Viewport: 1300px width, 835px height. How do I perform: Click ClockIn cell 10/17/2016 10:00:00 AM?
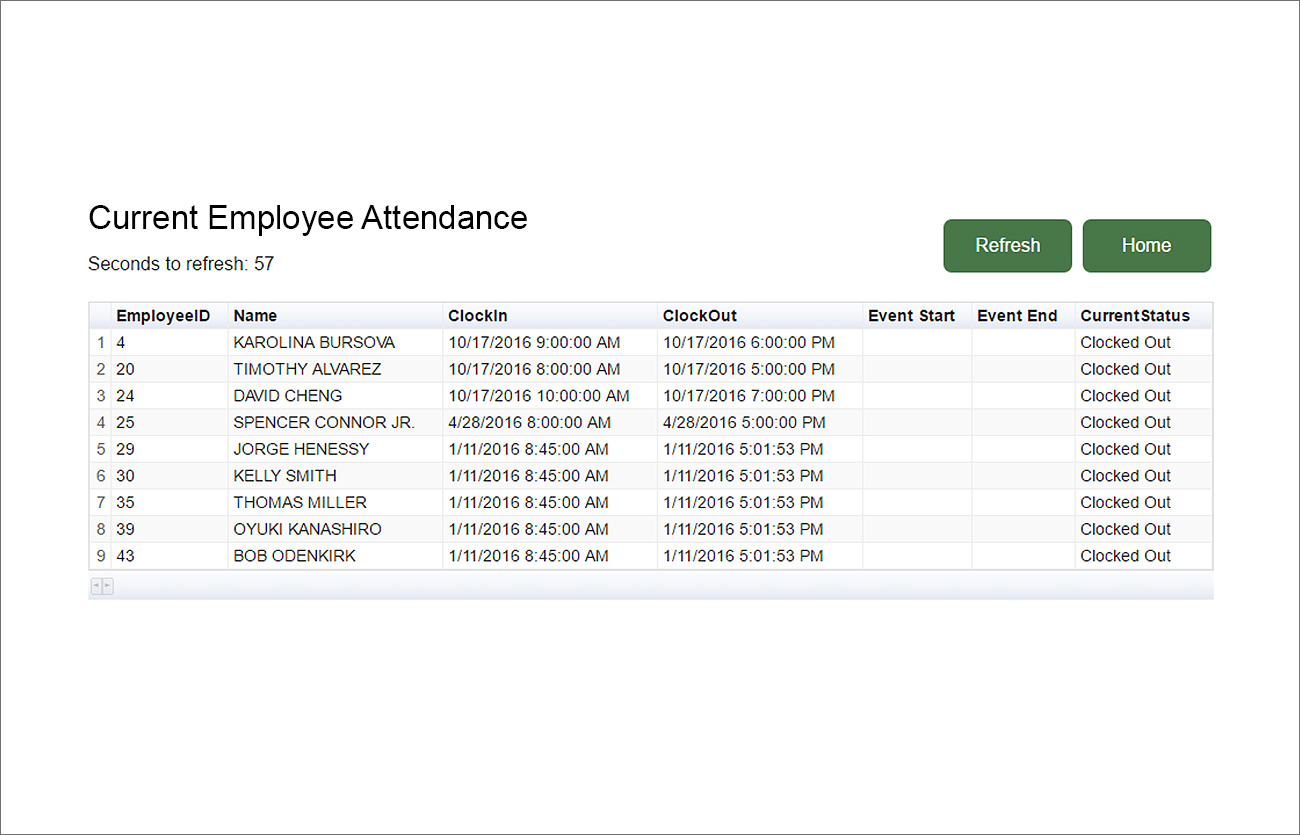550,396
